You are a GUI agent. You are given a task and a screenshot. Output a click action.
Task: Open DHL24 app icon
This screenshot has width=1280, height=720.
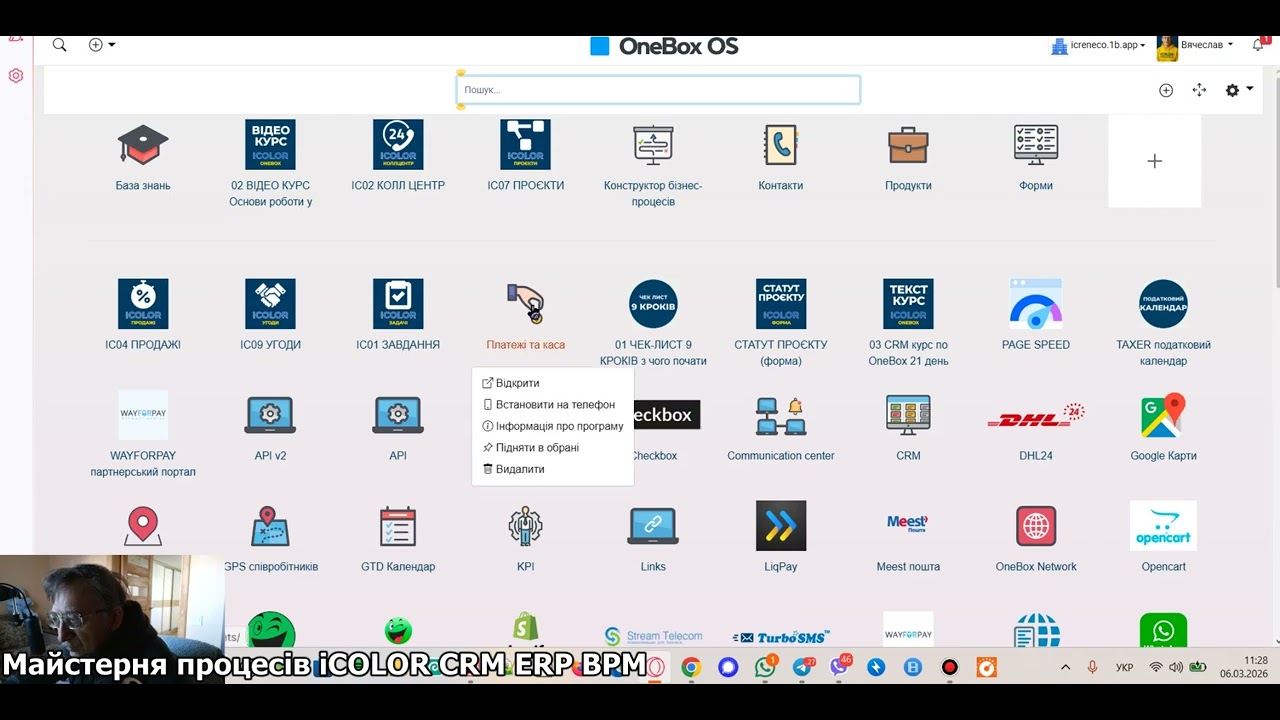(1036, 415)
